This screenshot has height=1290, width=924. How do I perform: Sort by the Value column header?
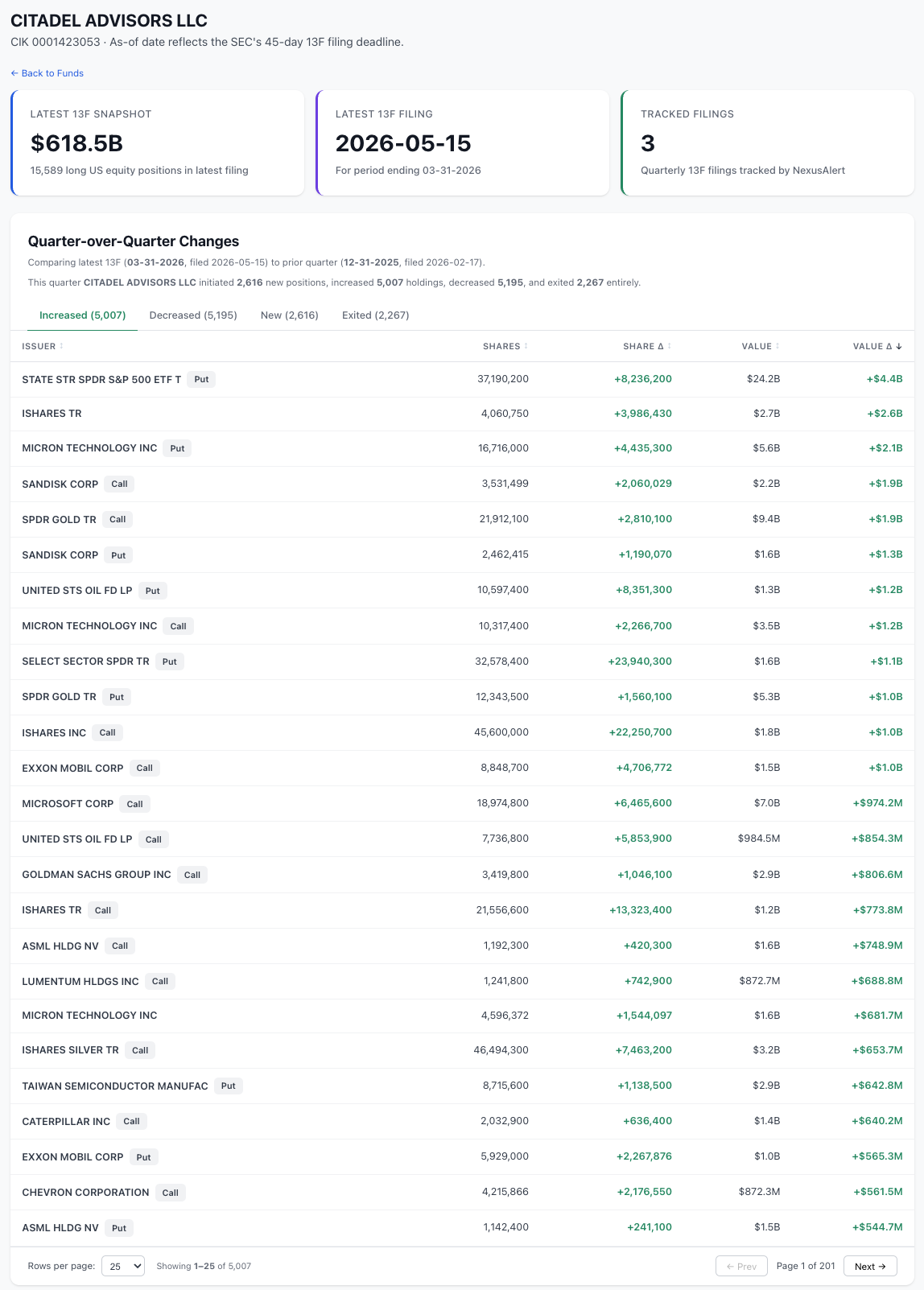tap(761, 346)
